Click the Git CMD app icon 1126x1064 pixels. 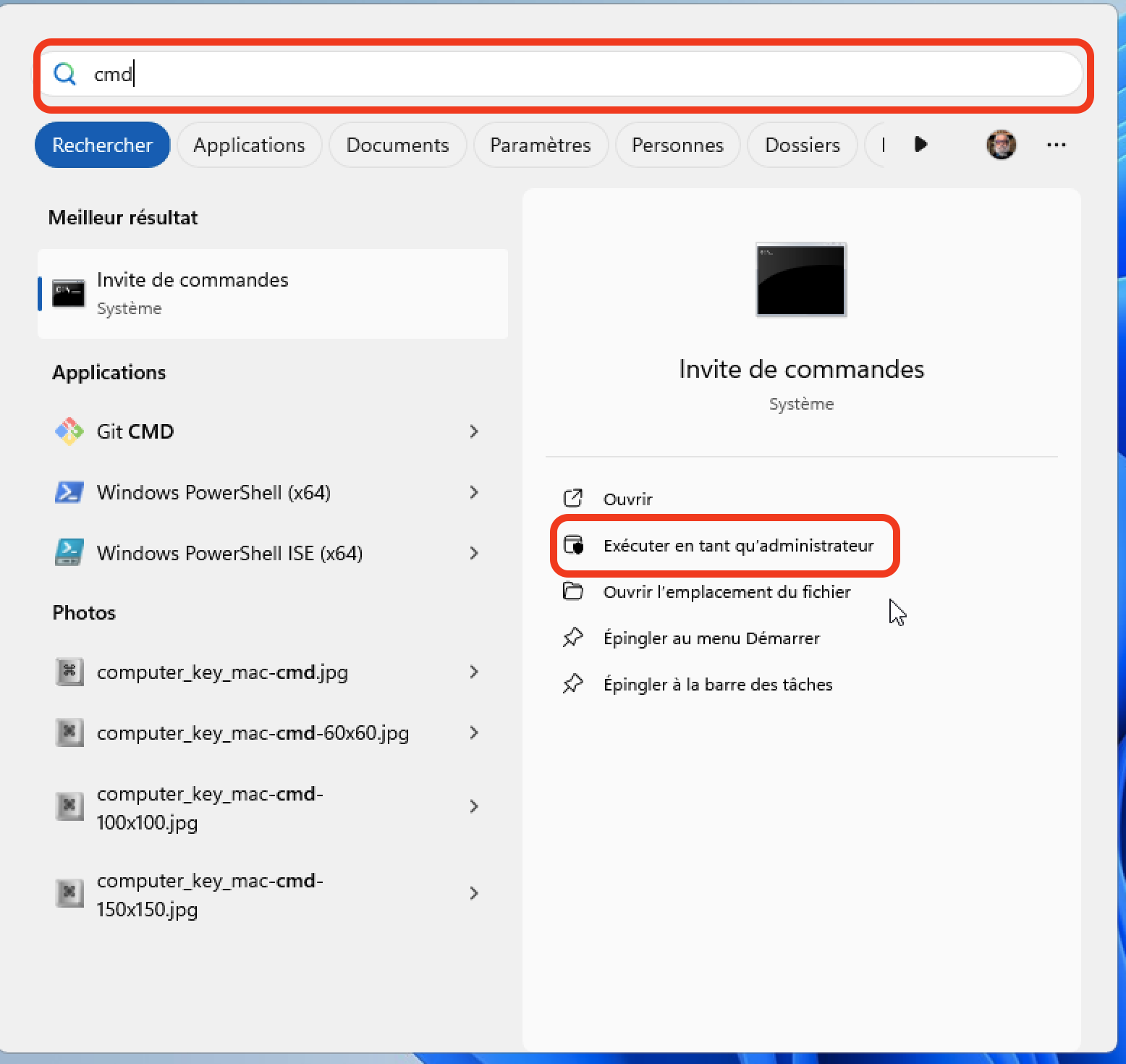69,431
